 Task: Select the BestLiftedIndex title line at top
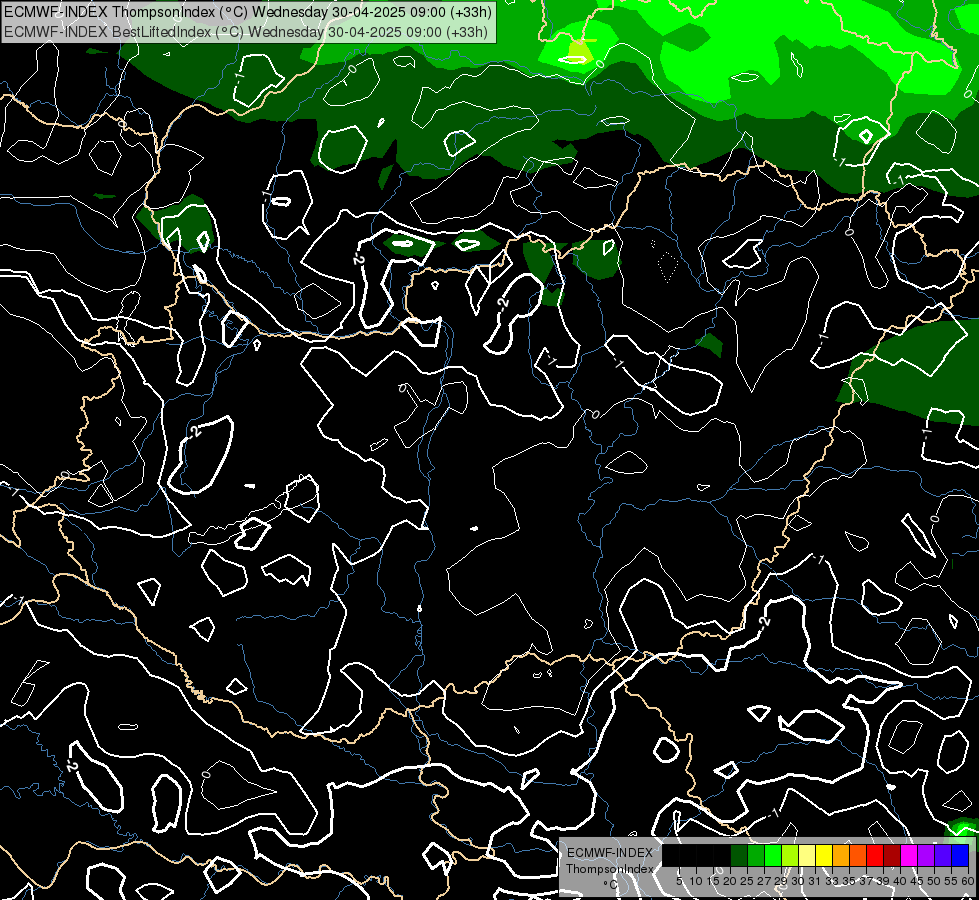click(x=246, y=32)
